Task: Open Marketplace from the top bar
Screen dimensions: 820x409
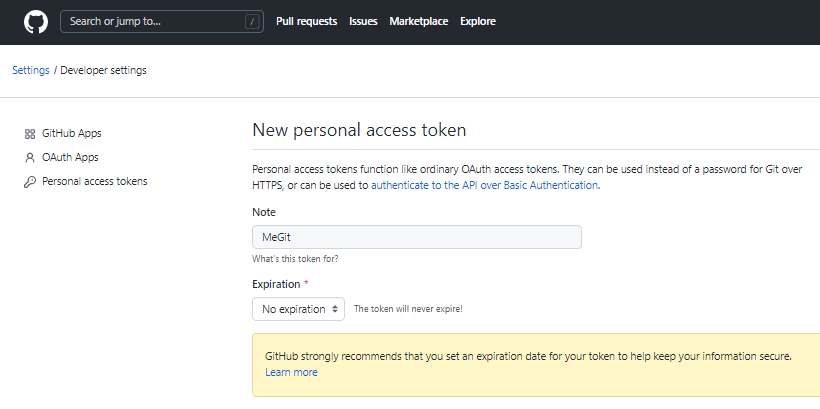Action: pyautogui.click(x=419, y=21)
